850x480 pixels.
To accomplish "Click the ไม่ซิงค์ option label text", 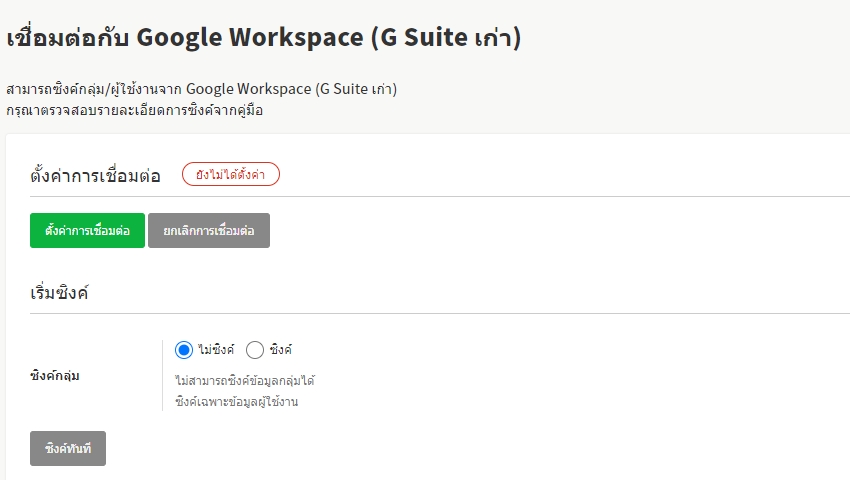I will tap(216, 350).
